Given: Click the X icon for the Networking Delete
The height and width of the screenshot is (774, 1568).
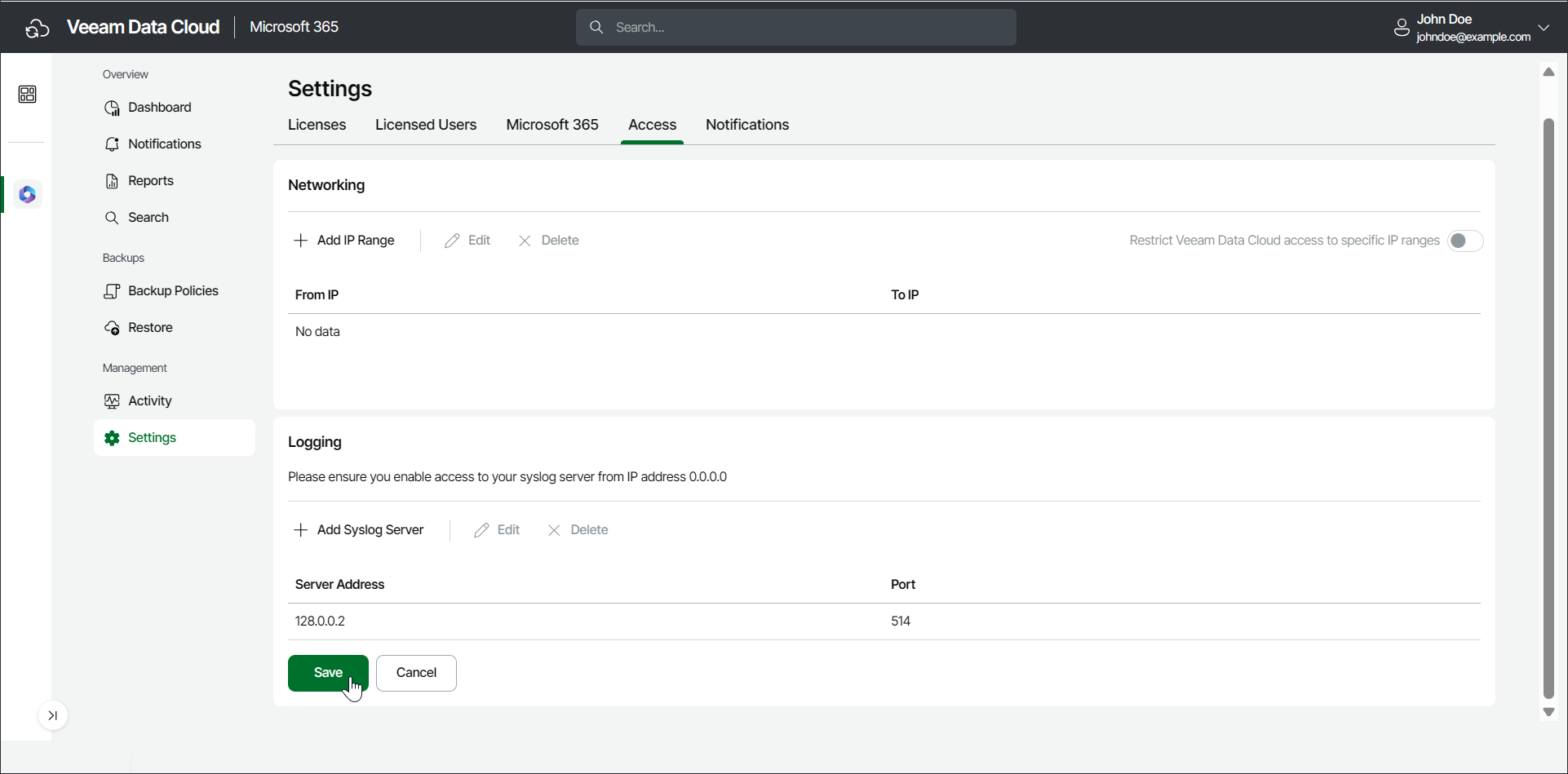Looking at the screenshot, I should click(x=525, y=241).
